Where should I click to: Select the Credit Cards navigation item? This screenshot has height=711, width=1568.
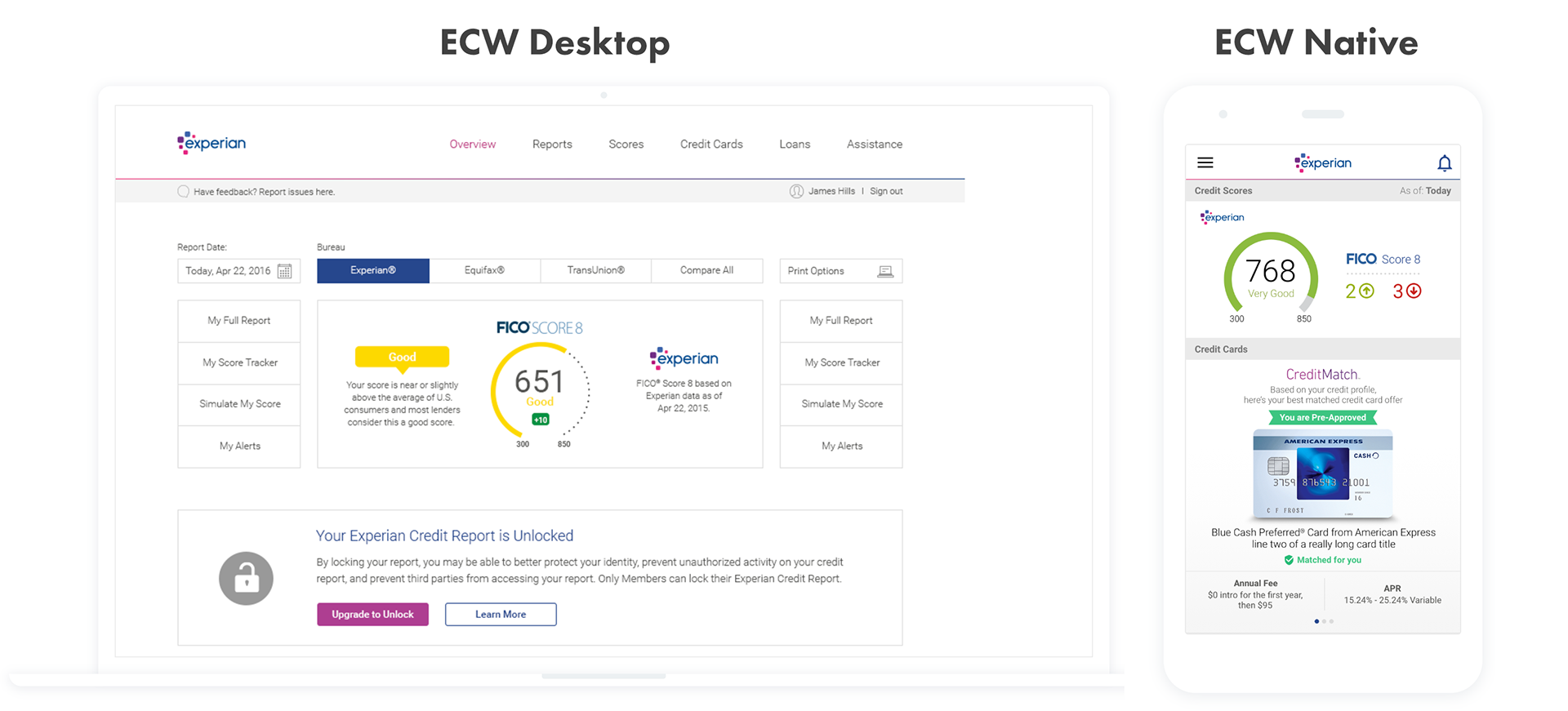[x=711, y=144]
